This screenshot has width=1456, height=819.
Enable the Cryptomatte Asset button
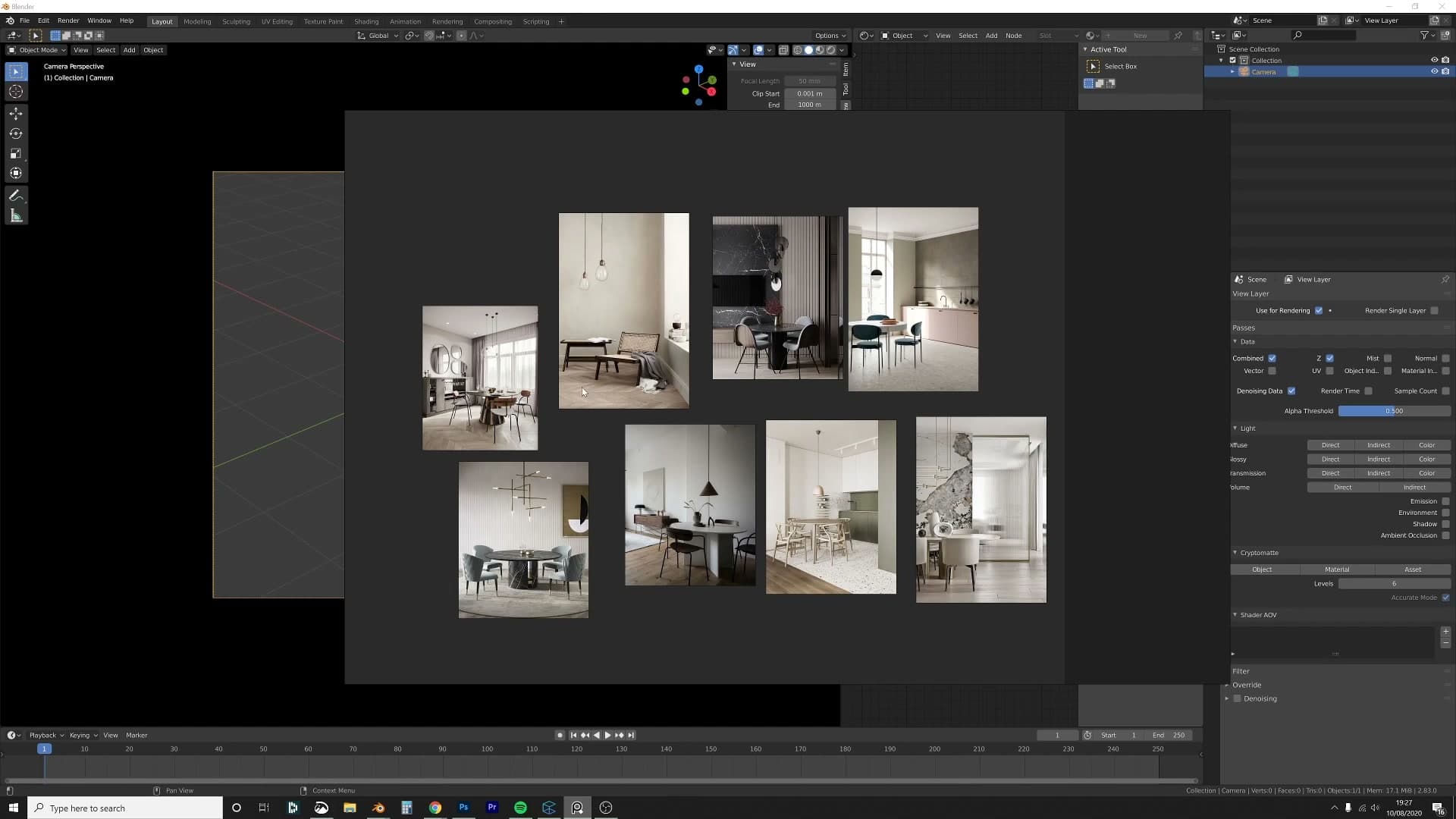pos(1413,570)
